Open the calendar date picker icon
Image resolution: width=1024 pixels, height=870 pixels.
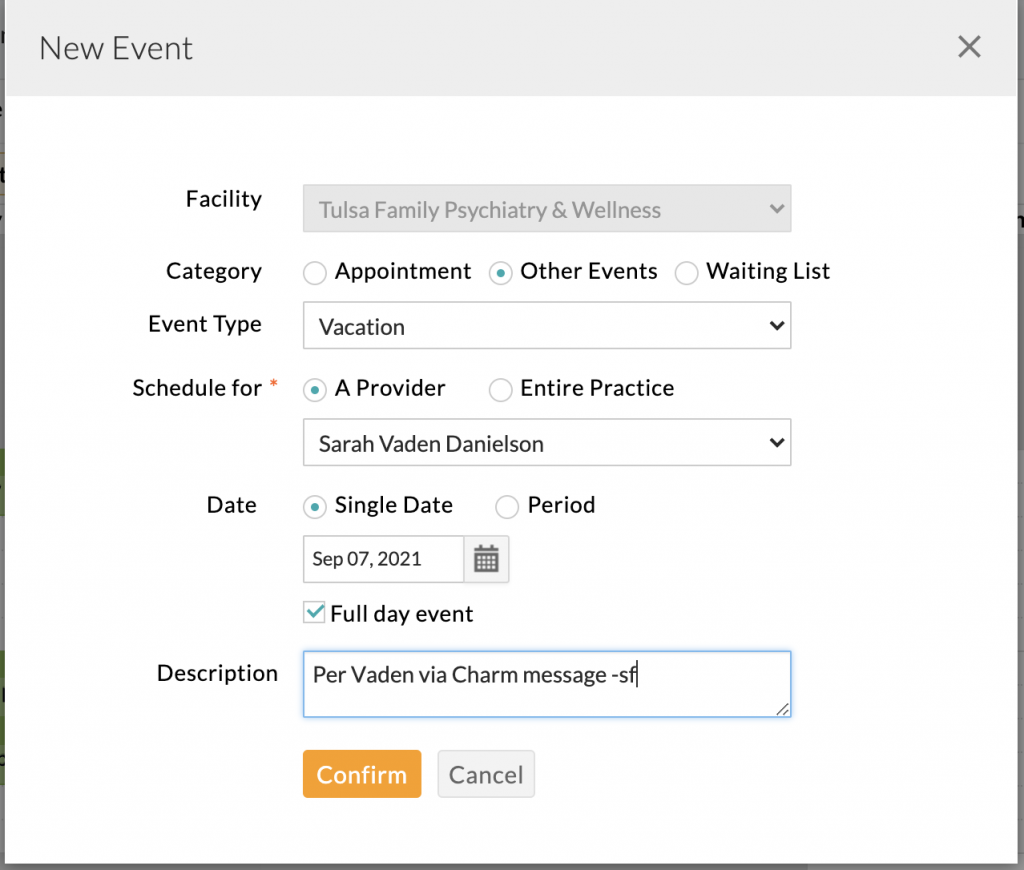[486, 559]
